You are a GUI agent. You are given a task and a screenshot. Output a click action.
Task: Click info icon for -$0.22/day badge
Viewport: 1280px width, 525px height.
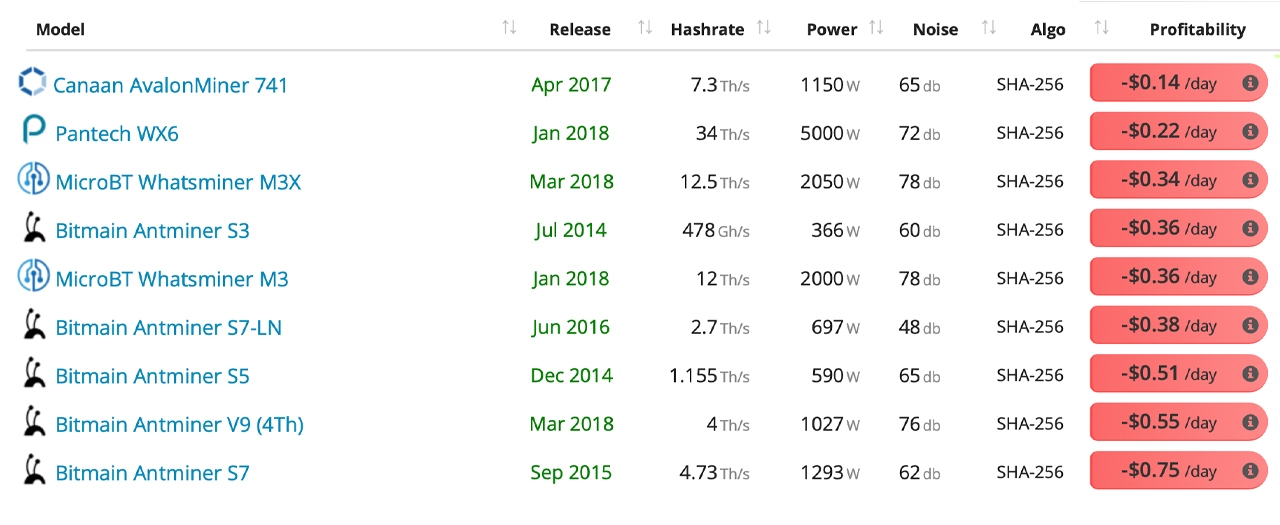tap(1249, 131)
